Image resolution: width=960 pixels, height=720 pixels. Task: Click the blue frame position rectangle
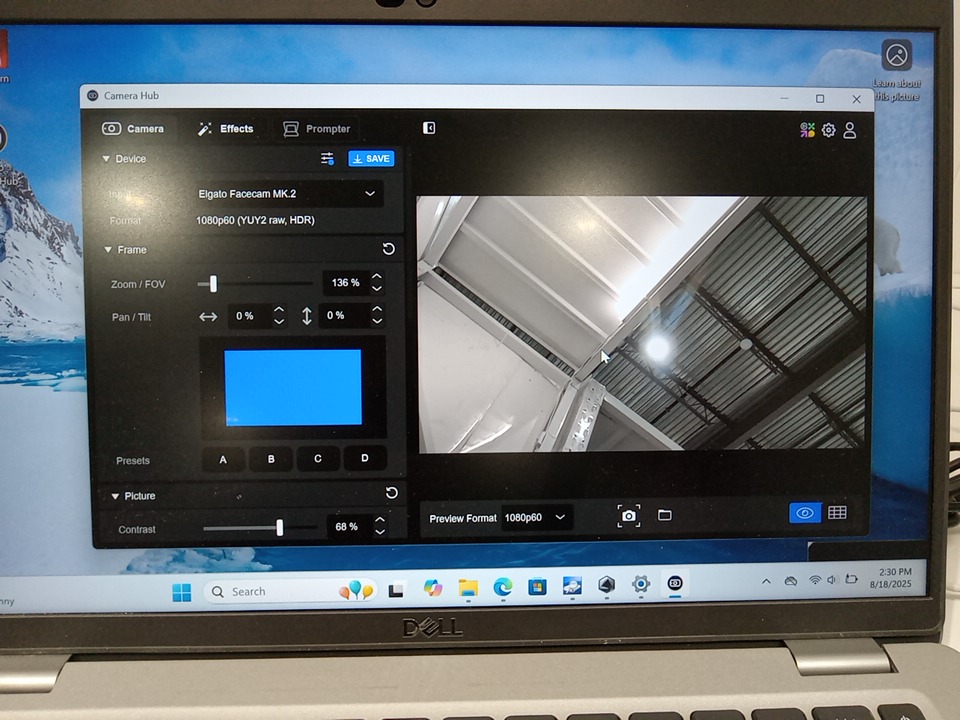click(x=293, y=388)
